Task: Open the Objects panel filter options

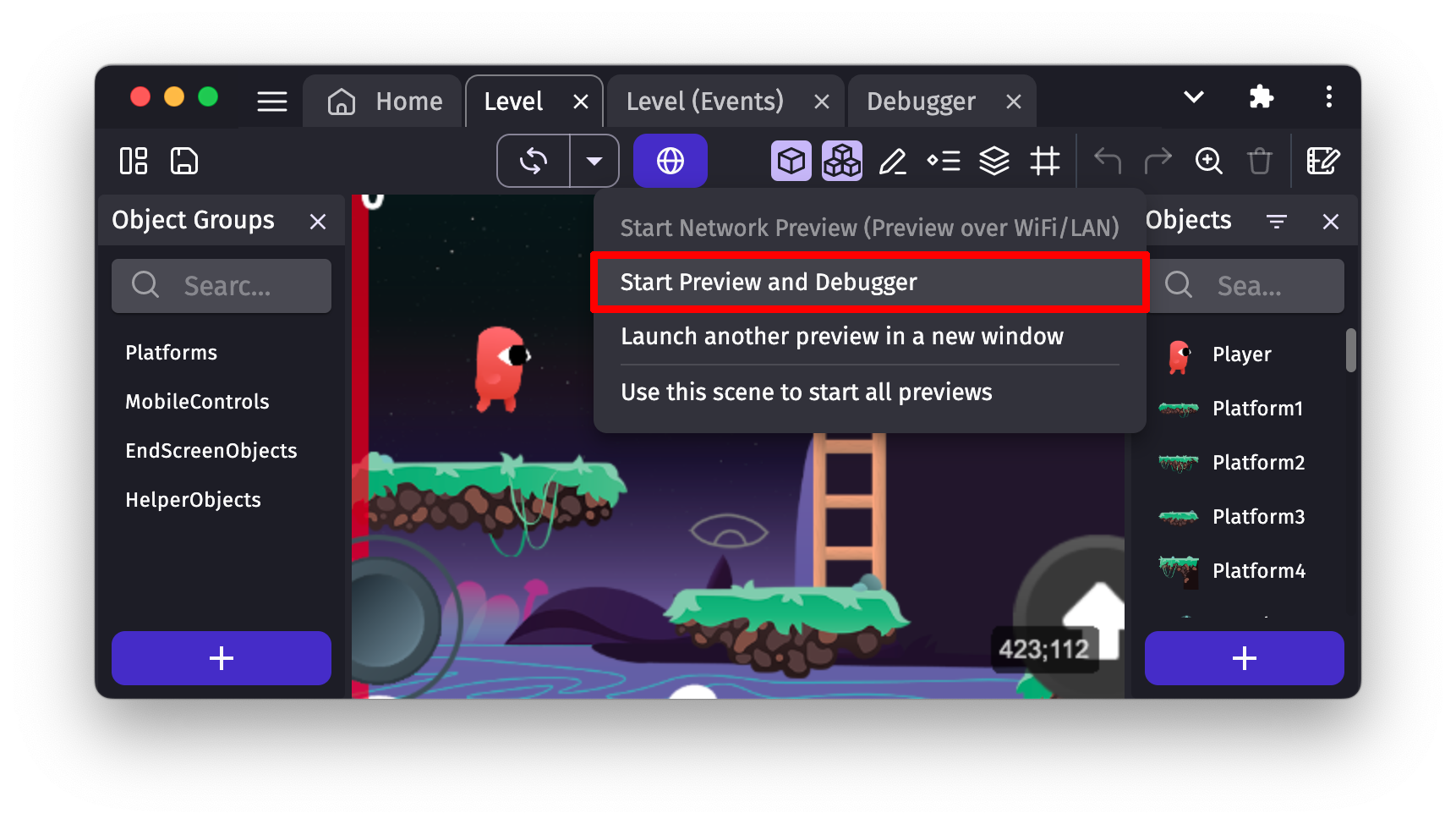Action: pyautogui.click(x=1276, y=222)
